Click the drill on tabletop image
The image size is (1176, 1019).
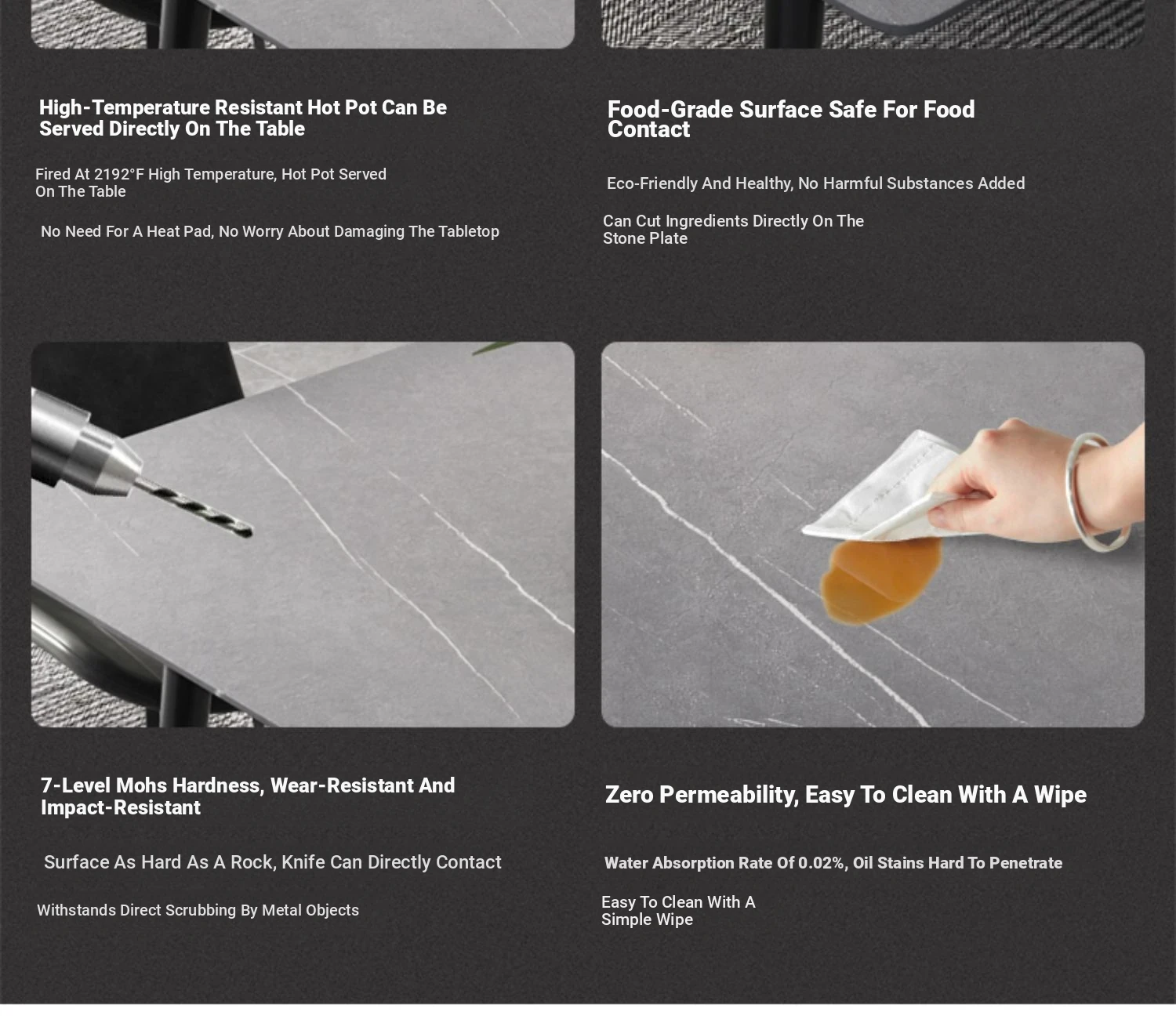pos(303,535)
